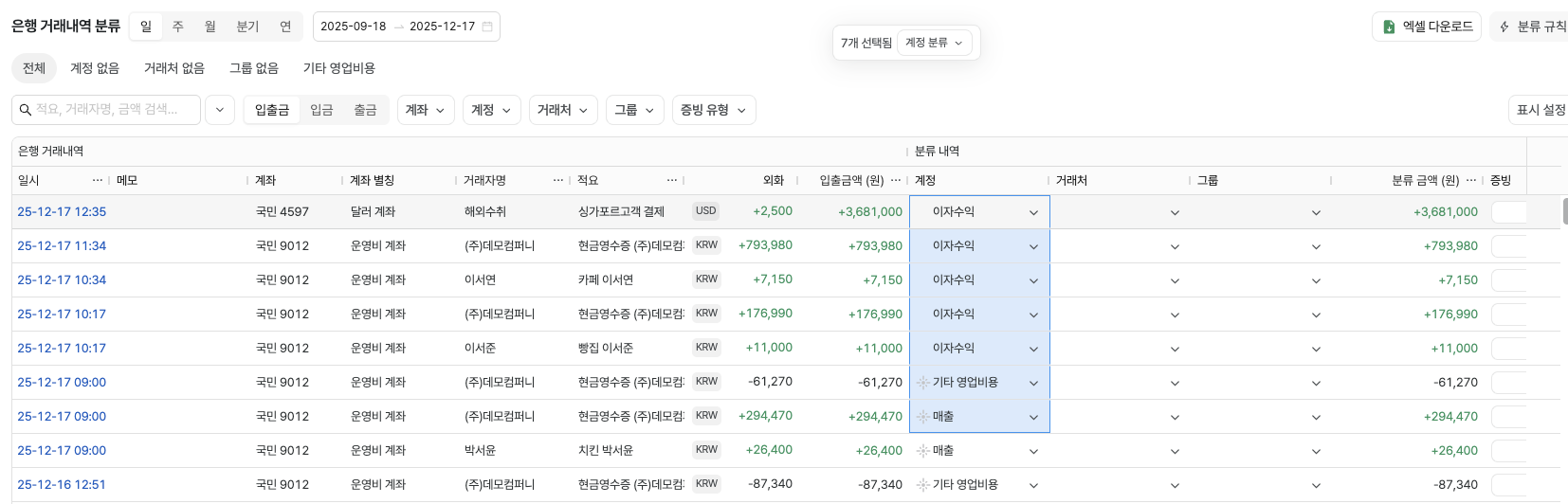Switch to the 기타 영업비용 tab
Viewport: 1568px width, 504px height.
pyautogui.click(x=338, y=68)
